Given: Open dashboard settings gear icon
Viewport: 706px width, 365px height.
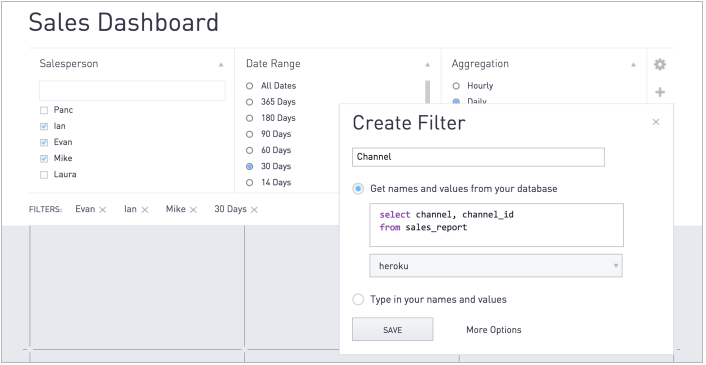Looking at the screenshot, I should pos(660,64).
